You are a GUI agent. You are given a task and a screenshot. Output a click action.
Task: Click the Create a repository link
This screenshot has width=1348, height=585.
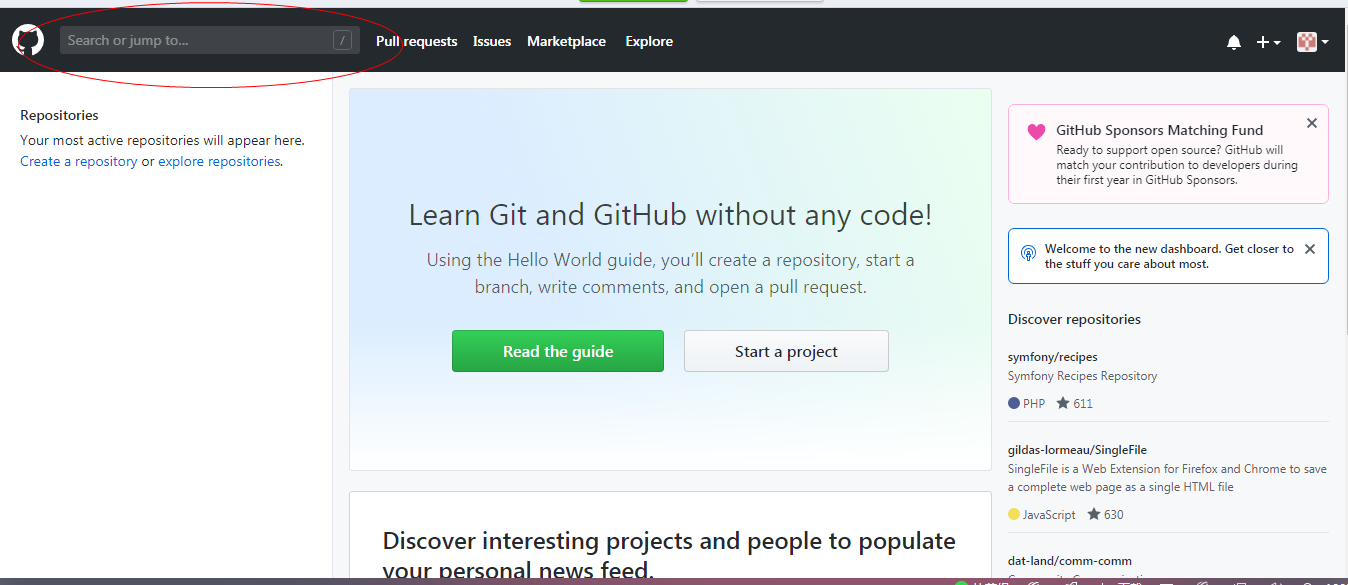[x=79, y=161]
